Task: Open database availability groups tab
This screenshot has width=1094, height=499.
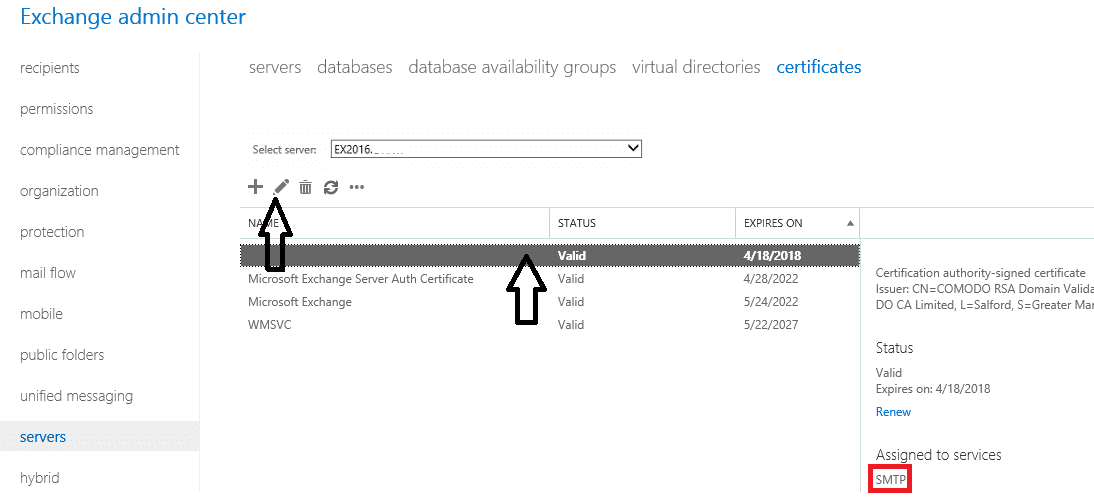Action: pyautogui.click(x=512, y=67)
